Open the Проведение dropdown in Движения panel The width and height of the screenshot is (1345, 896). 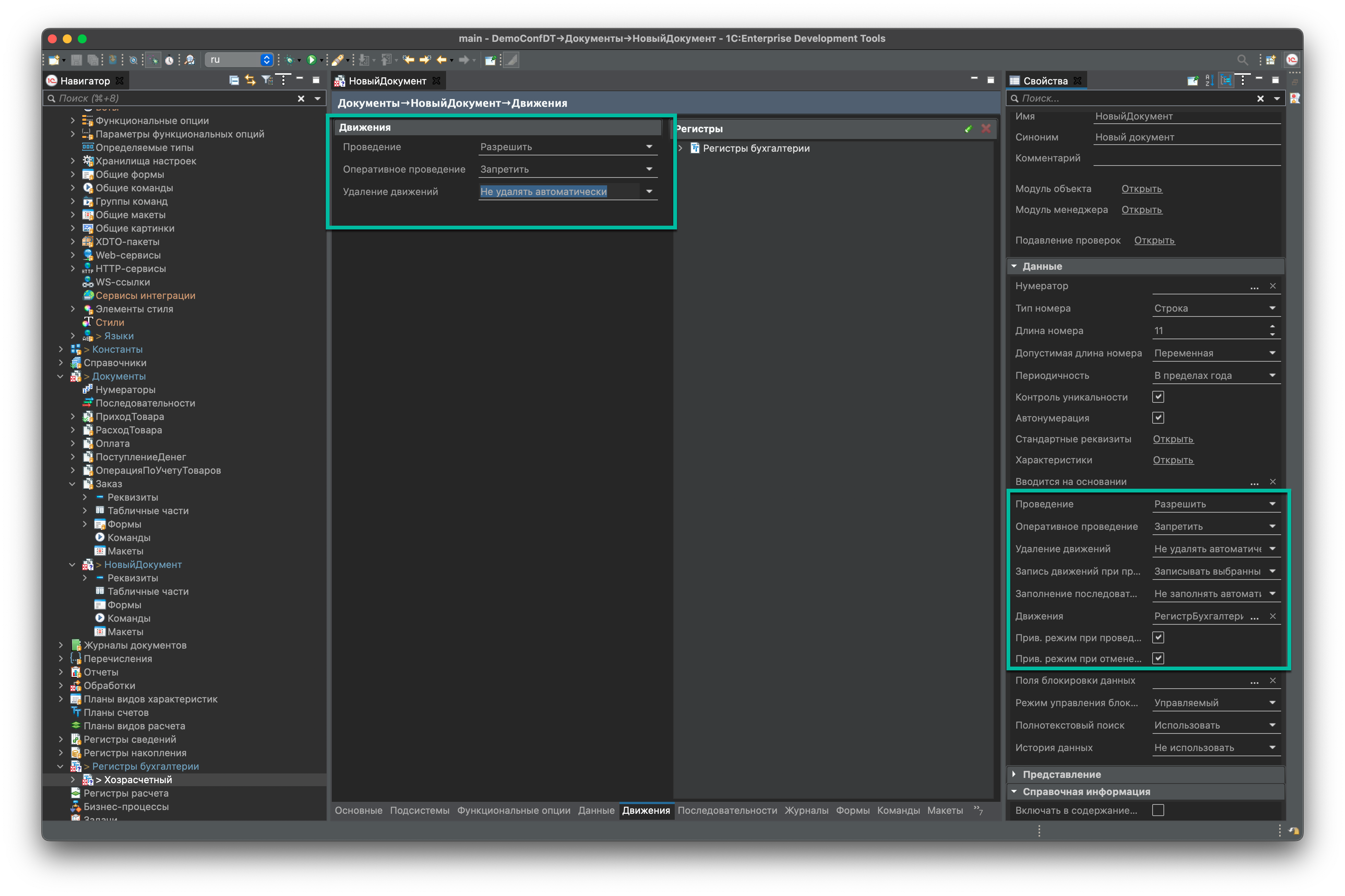649,147
